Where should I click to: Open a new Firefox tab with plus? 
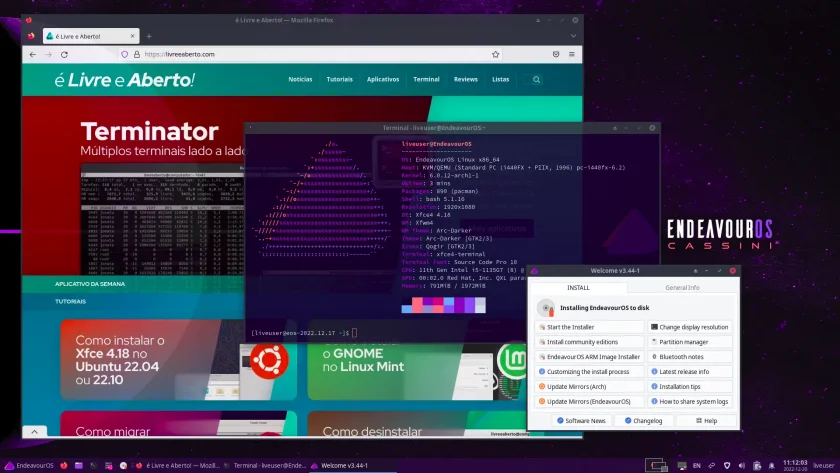click(x=149, y=36)
